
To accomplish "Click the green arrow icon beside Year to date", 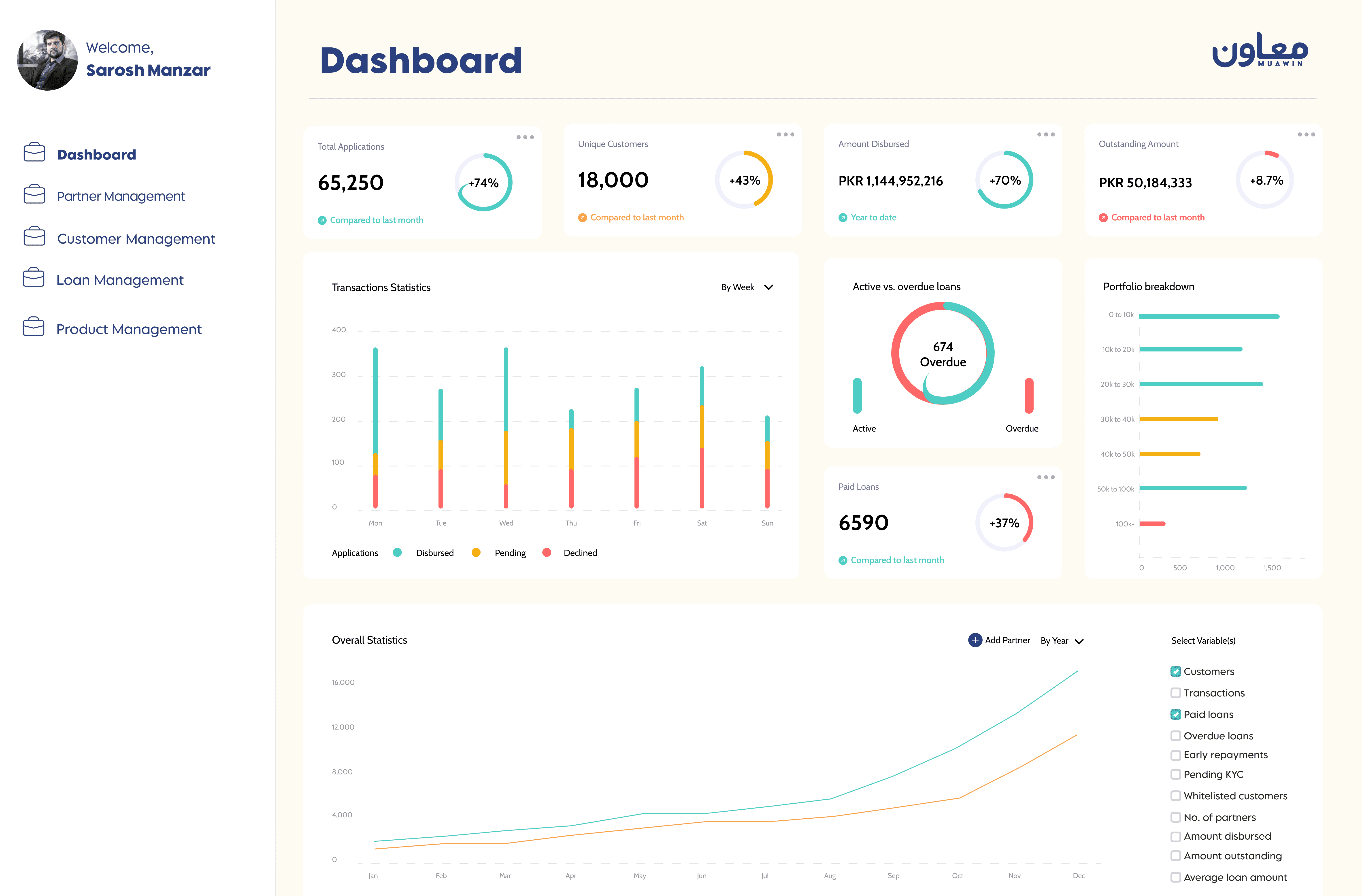I will [843, 217].
